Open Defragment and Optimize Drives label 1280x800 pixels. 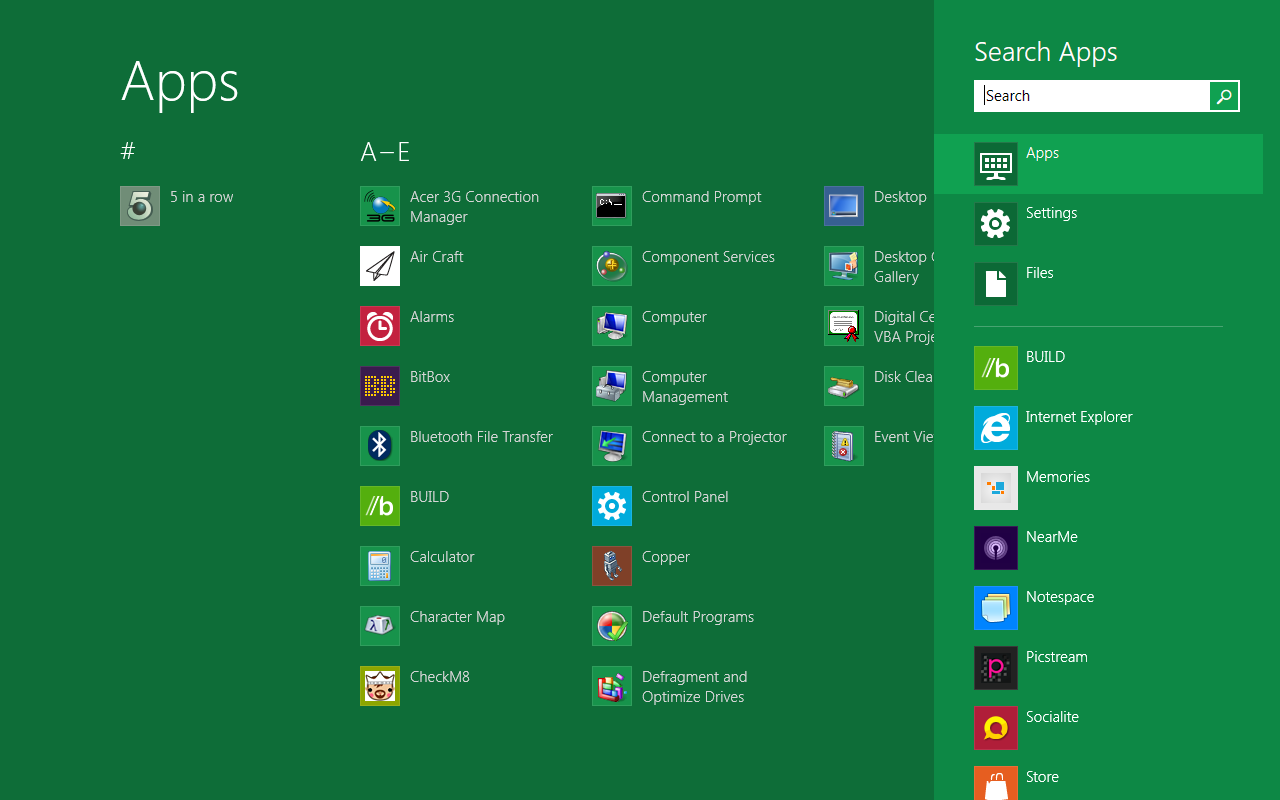click(x=694, y=687)
